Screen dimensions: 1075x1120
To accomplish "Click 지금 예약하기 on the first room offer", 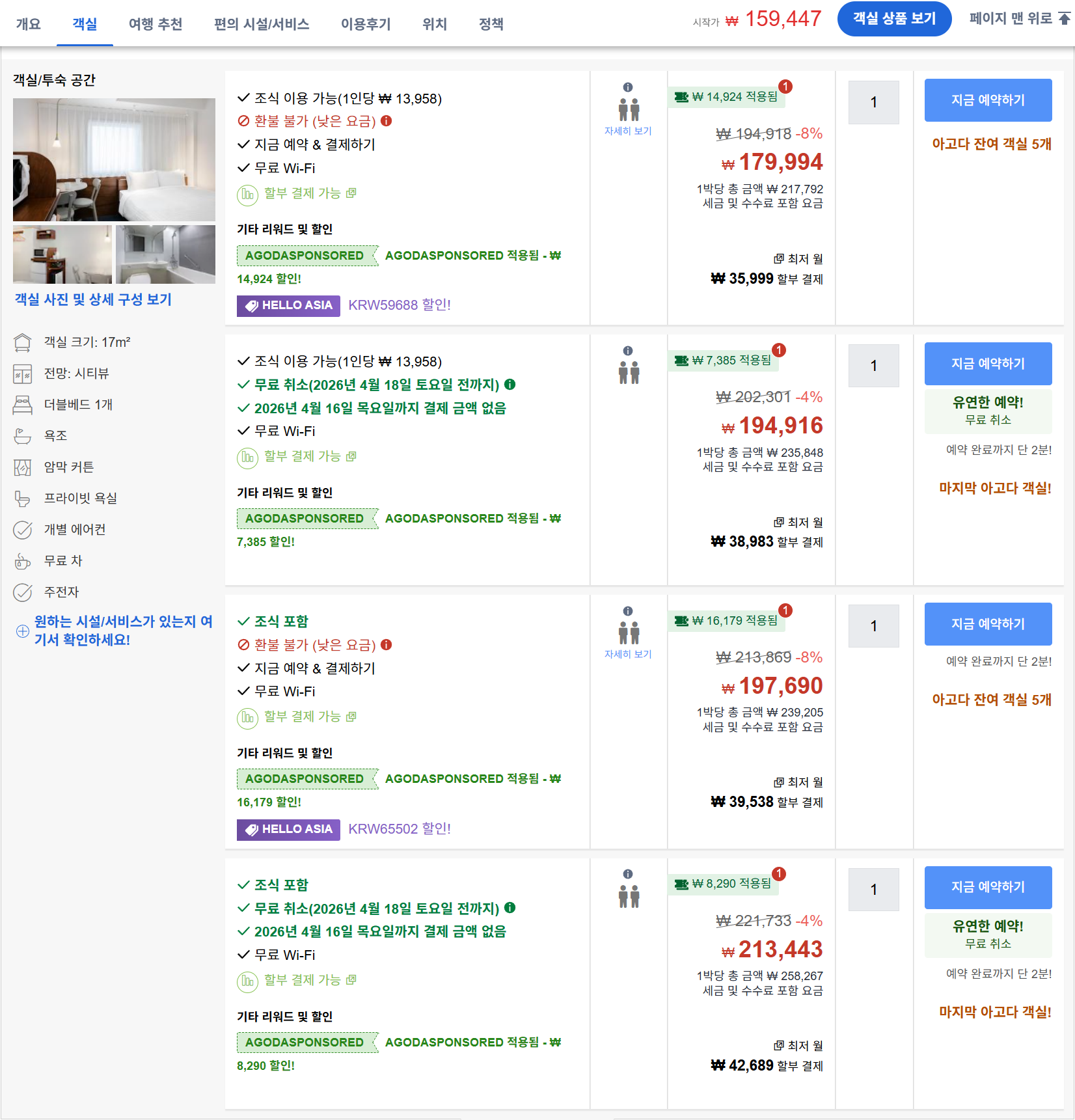I will click(988, 100).
